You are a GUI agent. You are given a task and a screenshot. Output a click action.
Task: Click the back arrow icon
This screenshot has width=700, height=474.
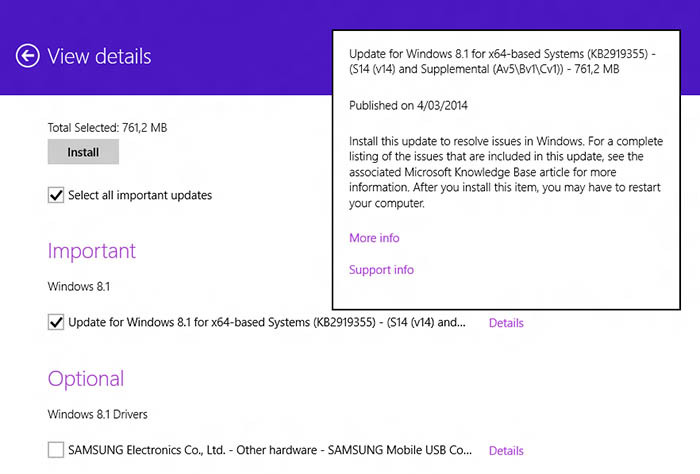click(x=28, y=56)
